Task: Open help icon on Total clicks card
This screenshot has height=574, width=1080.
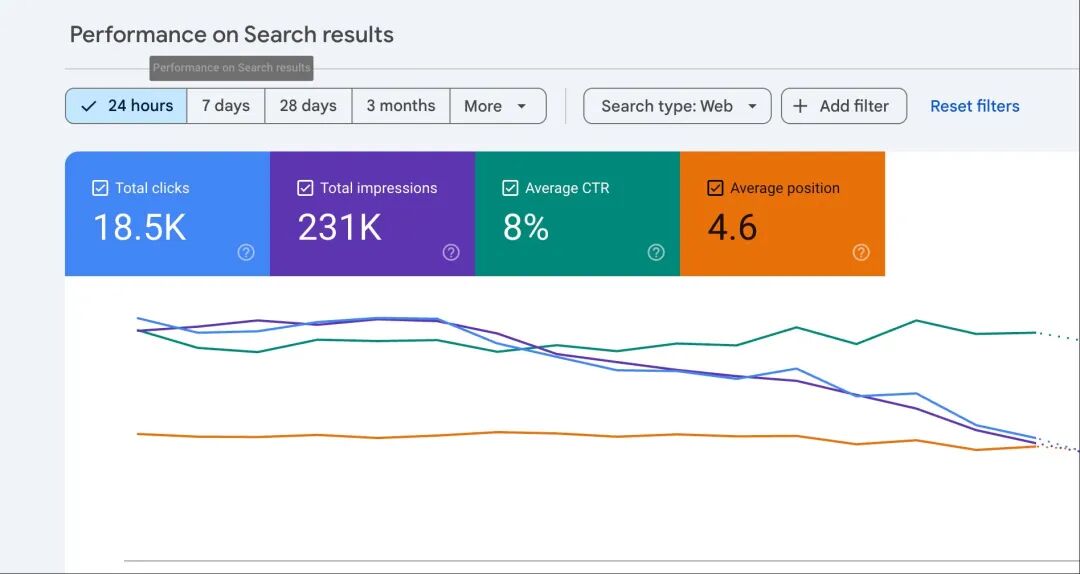Action: click(x=246, y=252)
